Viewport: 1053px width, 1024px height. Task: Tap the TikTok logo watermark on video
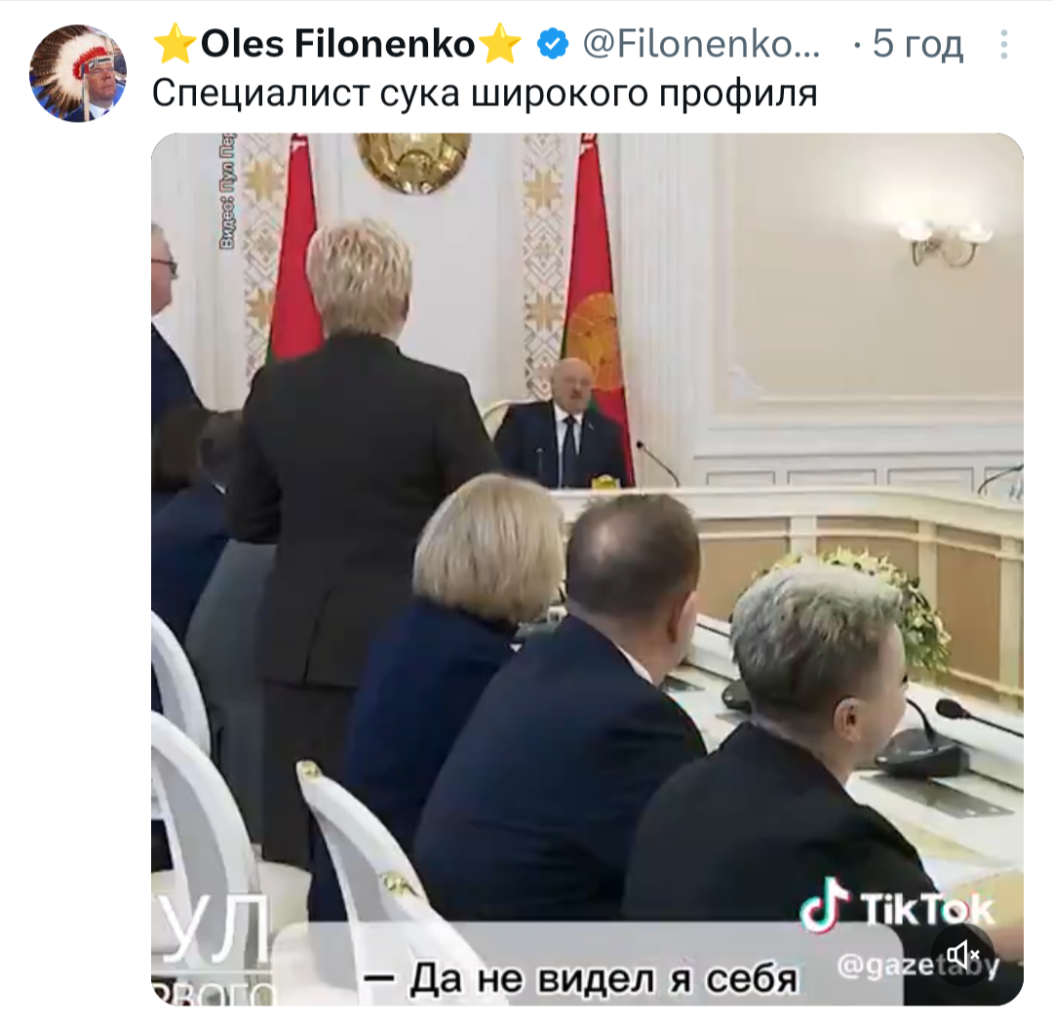point(897,906)
